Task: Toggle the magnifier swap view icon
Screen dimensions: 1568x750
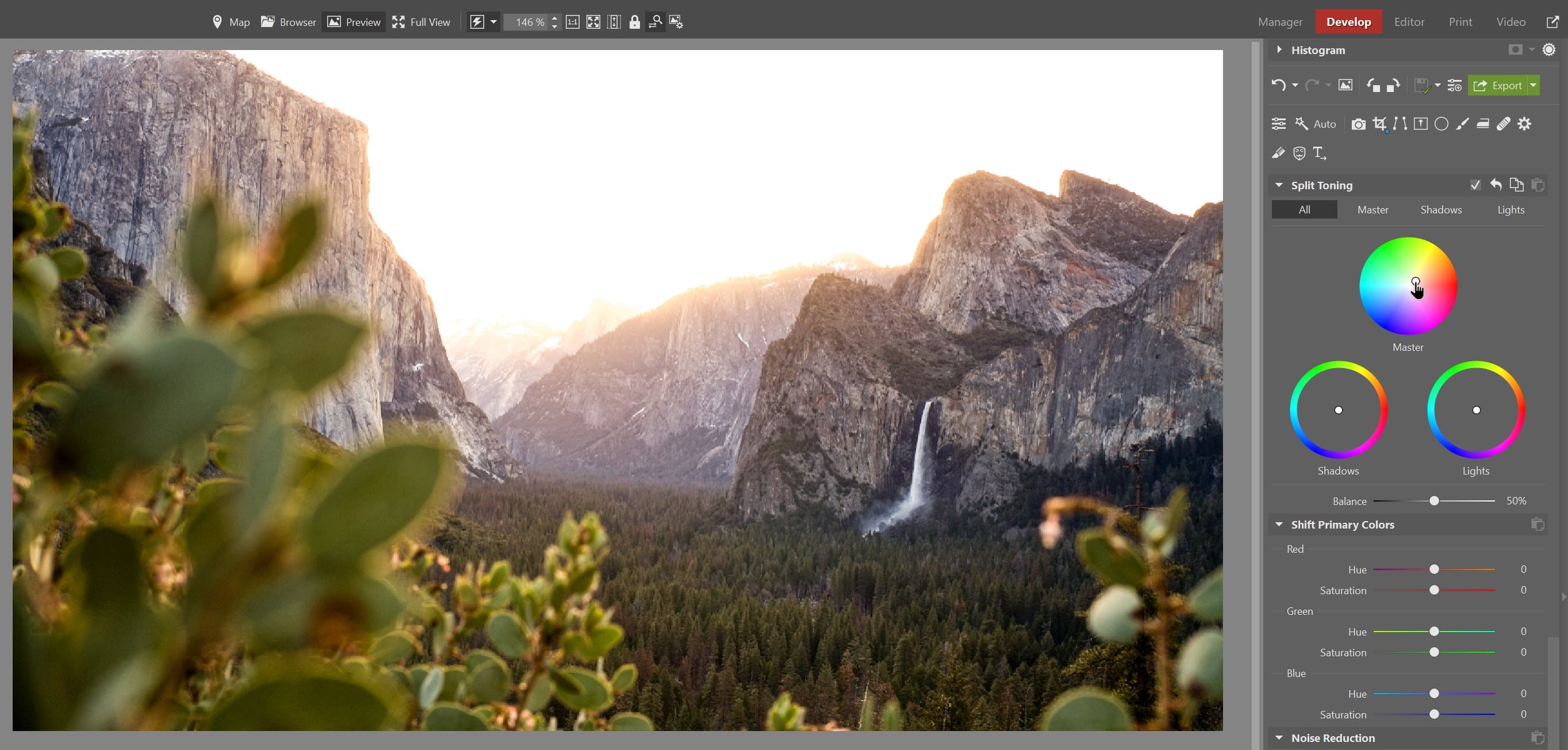Action: (655, 22)
